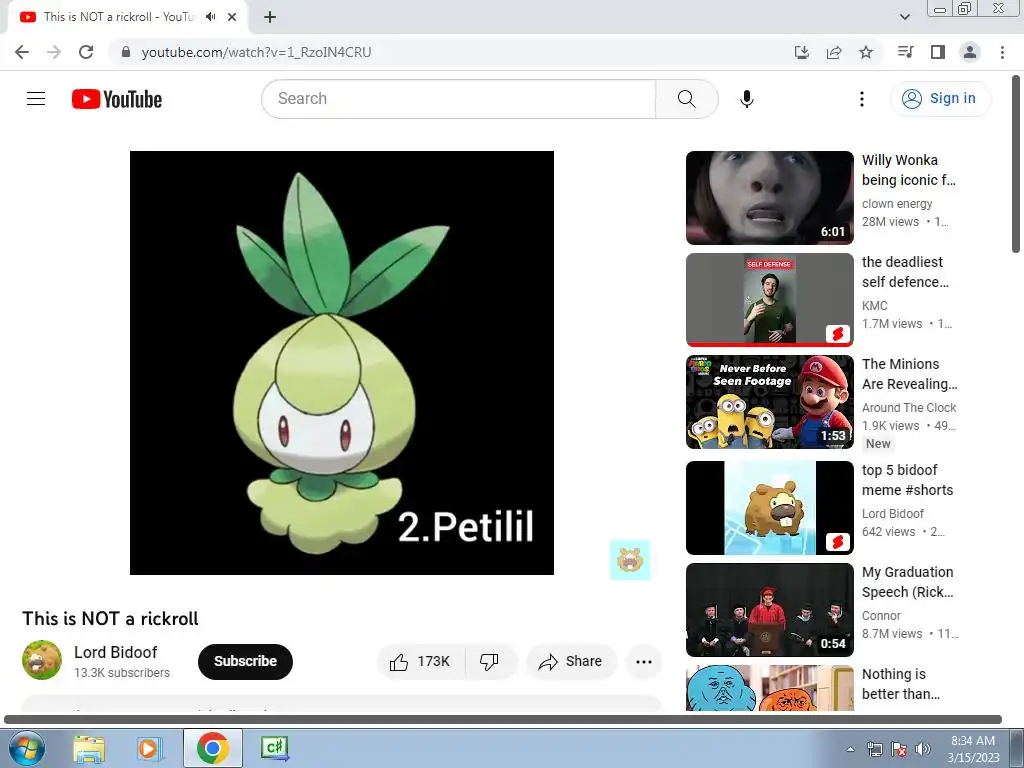Click the Bidoof watermark on video
Viewport: 1024px width, 768px height.
[x=630, y=560]
